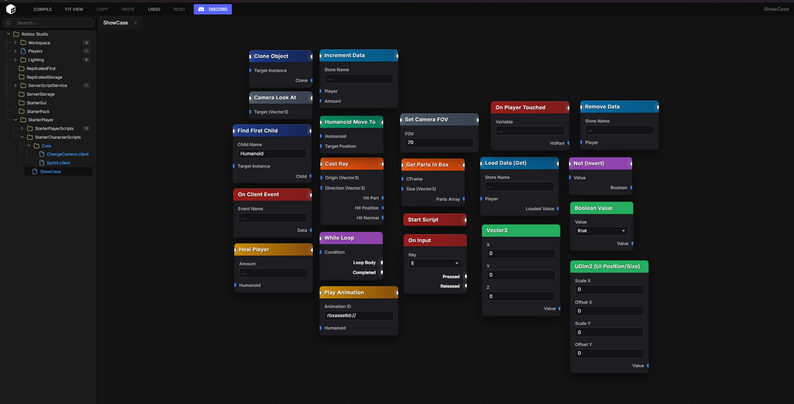Click the On Client Event Name field
This screenshot has width=794, height=404.
[272, 218]
